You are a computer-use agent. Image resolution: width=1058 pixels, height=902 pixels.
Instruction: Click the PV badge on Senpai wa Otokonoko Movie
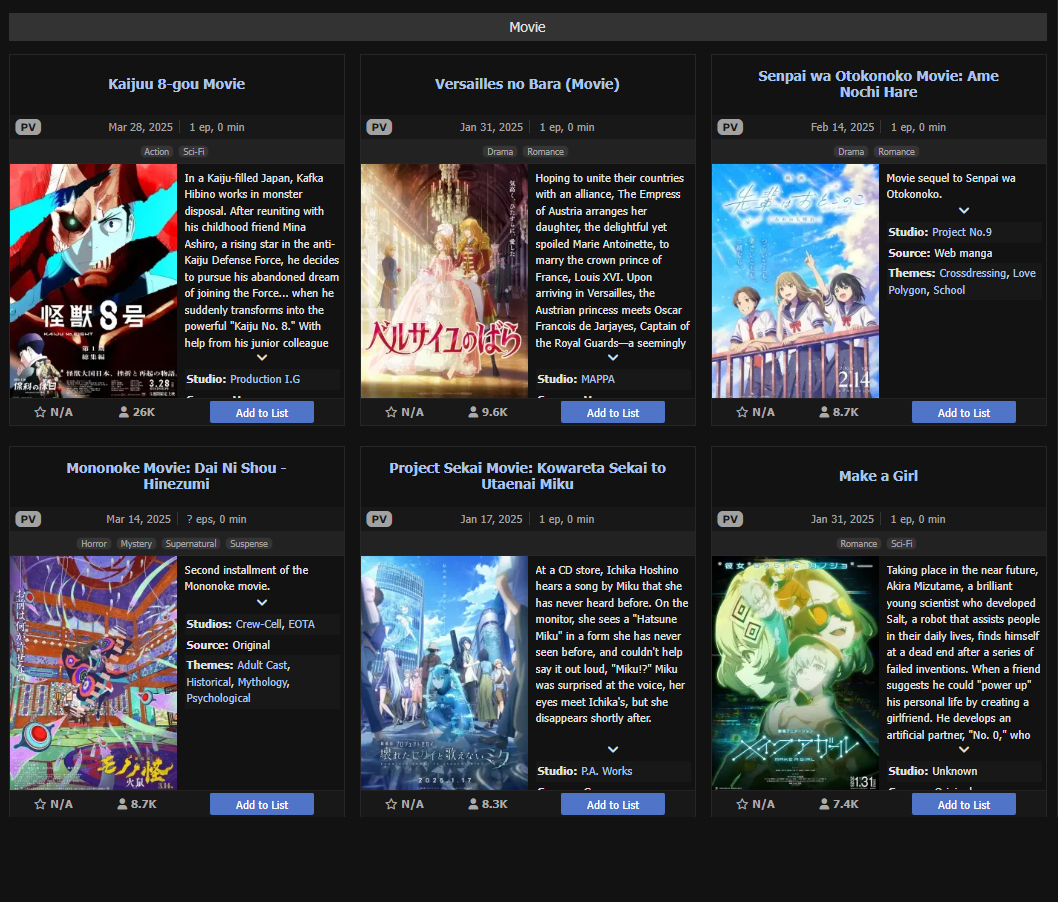730,127
